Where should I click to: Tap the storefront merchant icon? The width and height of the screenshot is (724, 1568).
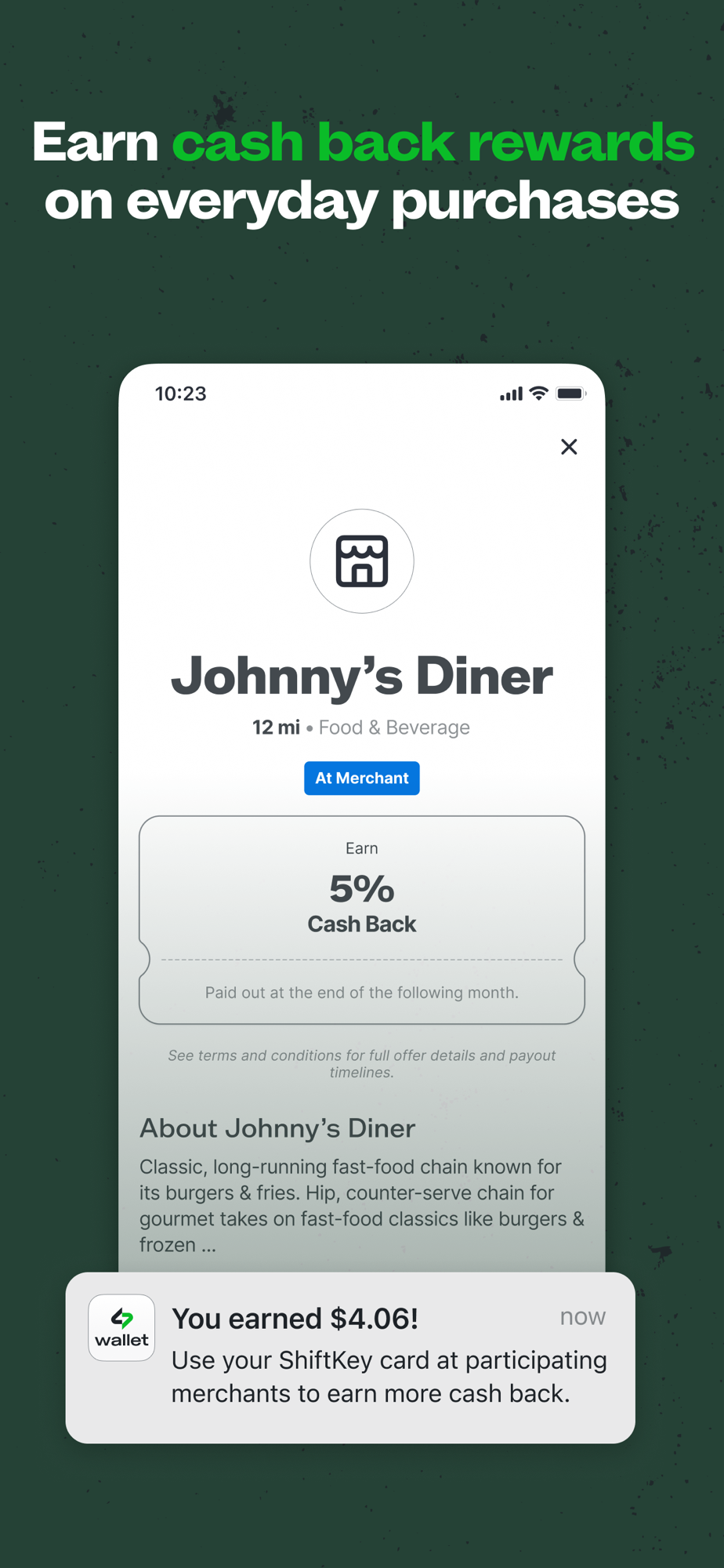click(x=362, y=561)
